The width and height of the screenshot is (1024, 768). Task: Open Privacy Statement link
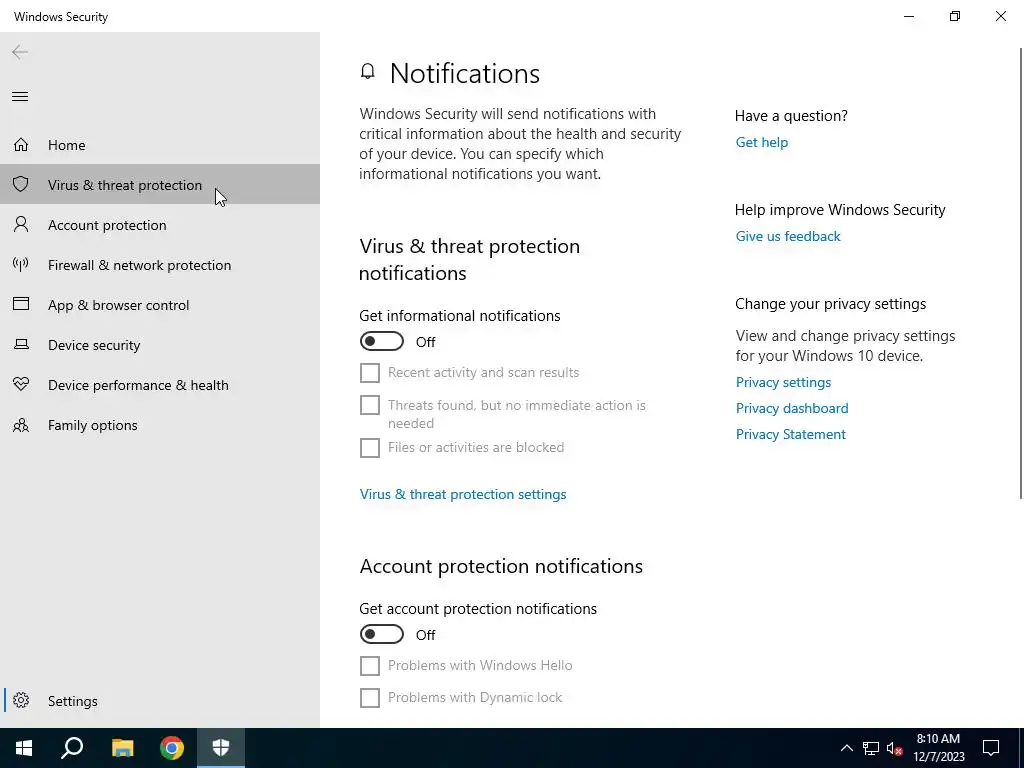point(790,434)
